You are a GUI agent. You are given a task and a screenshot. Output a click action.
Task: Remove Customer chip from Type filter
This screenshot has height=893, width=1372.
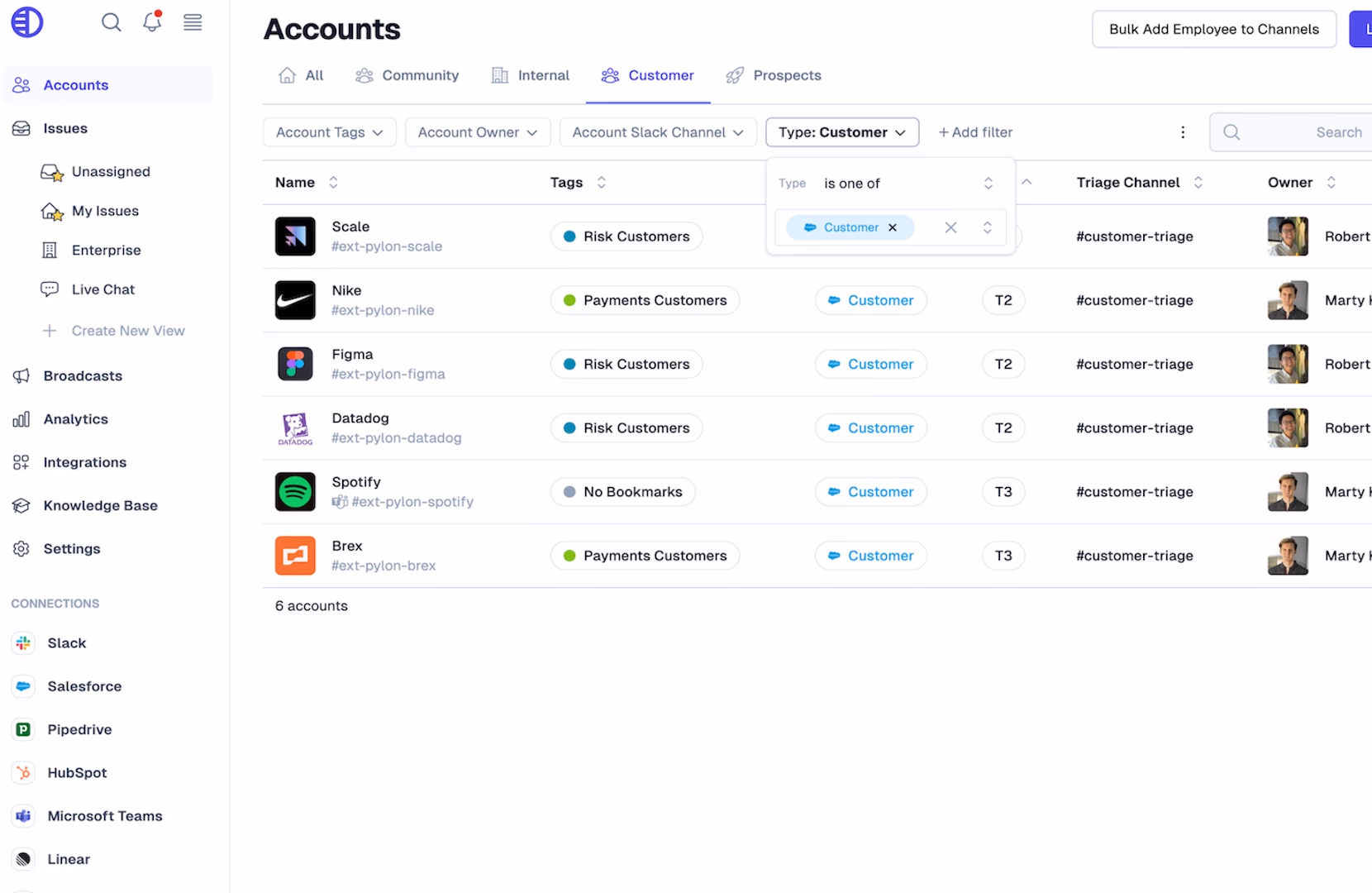pyautogui.click(x=893, y=227)
